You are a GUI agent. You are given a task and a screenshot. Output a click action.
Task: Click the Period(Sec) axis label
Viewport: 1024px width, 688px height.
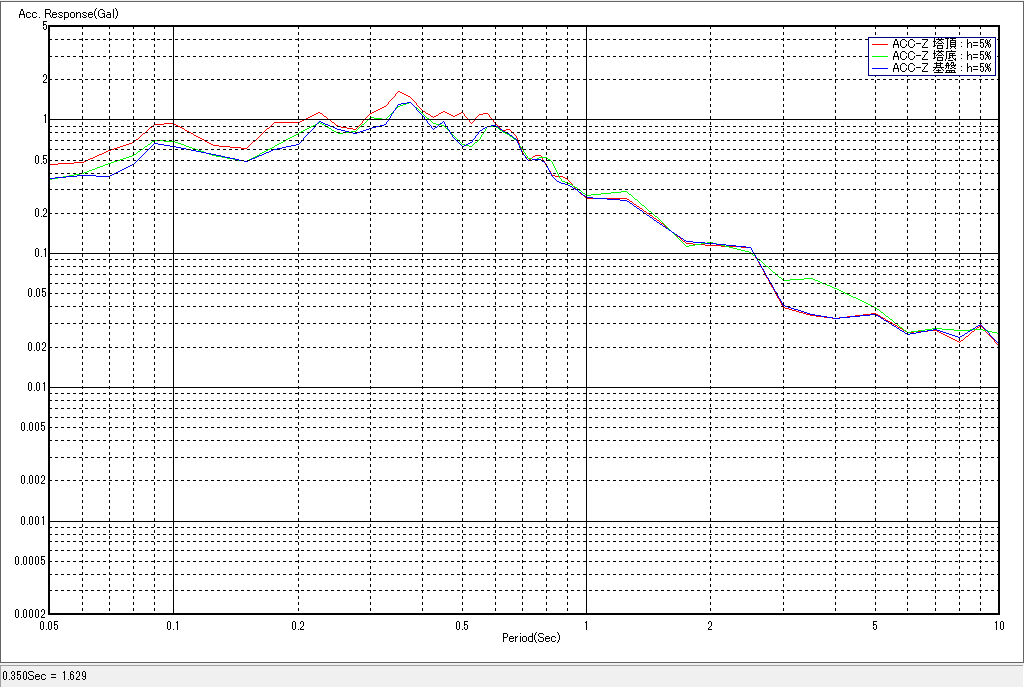529,637
